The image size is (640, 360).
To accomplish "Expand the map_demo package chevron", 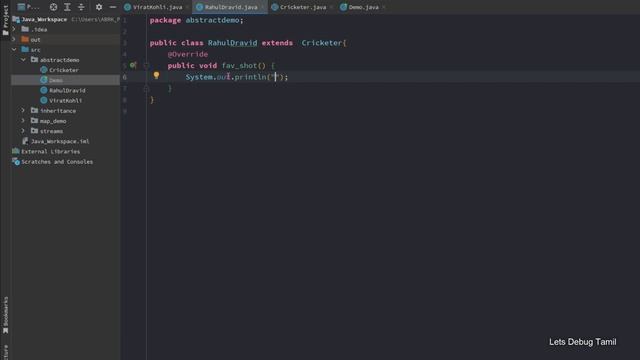I will click(x=23, y=121).
